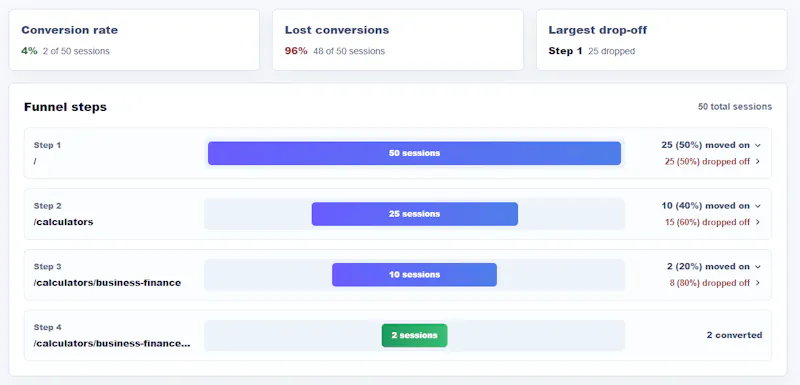Image resolution: width=800 pixels, height=385 pixels.
Task: Expand Step 3 moved on chevron
Action: coord(758,267)
